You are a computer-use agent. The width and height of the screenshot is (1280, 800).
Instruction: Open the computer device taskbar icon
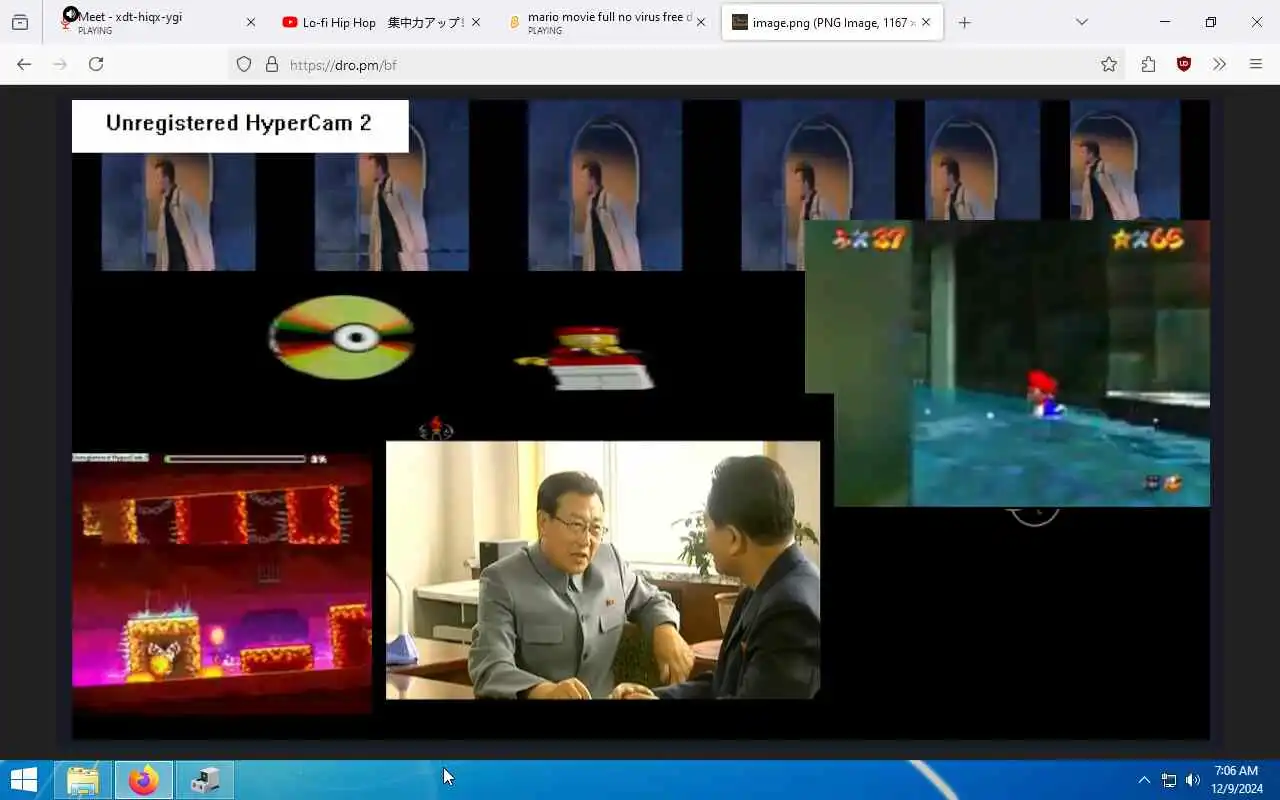(x=205, y=780)
